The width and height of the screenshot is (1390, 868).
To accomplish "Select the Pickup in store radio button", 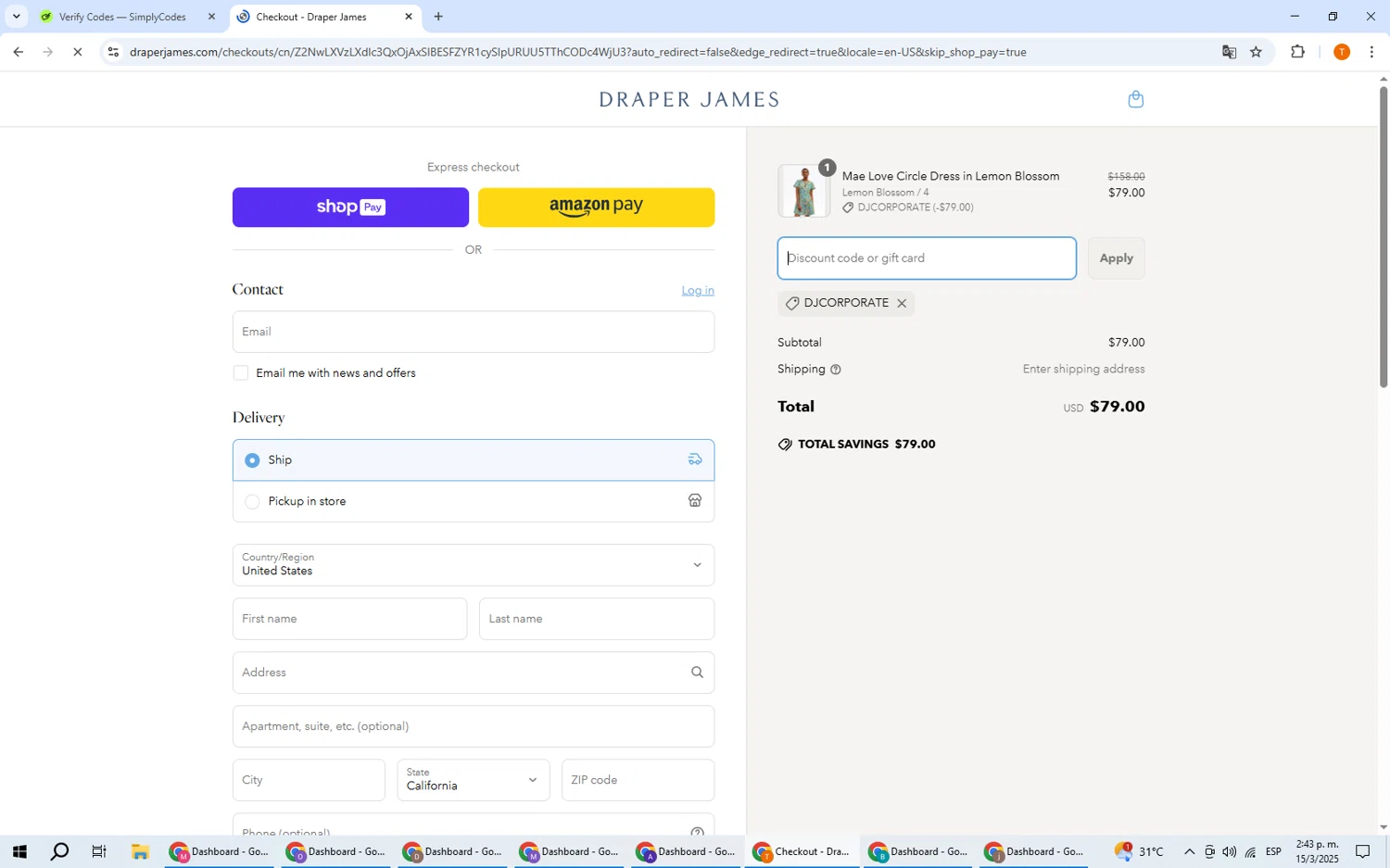I will point(252,502).
